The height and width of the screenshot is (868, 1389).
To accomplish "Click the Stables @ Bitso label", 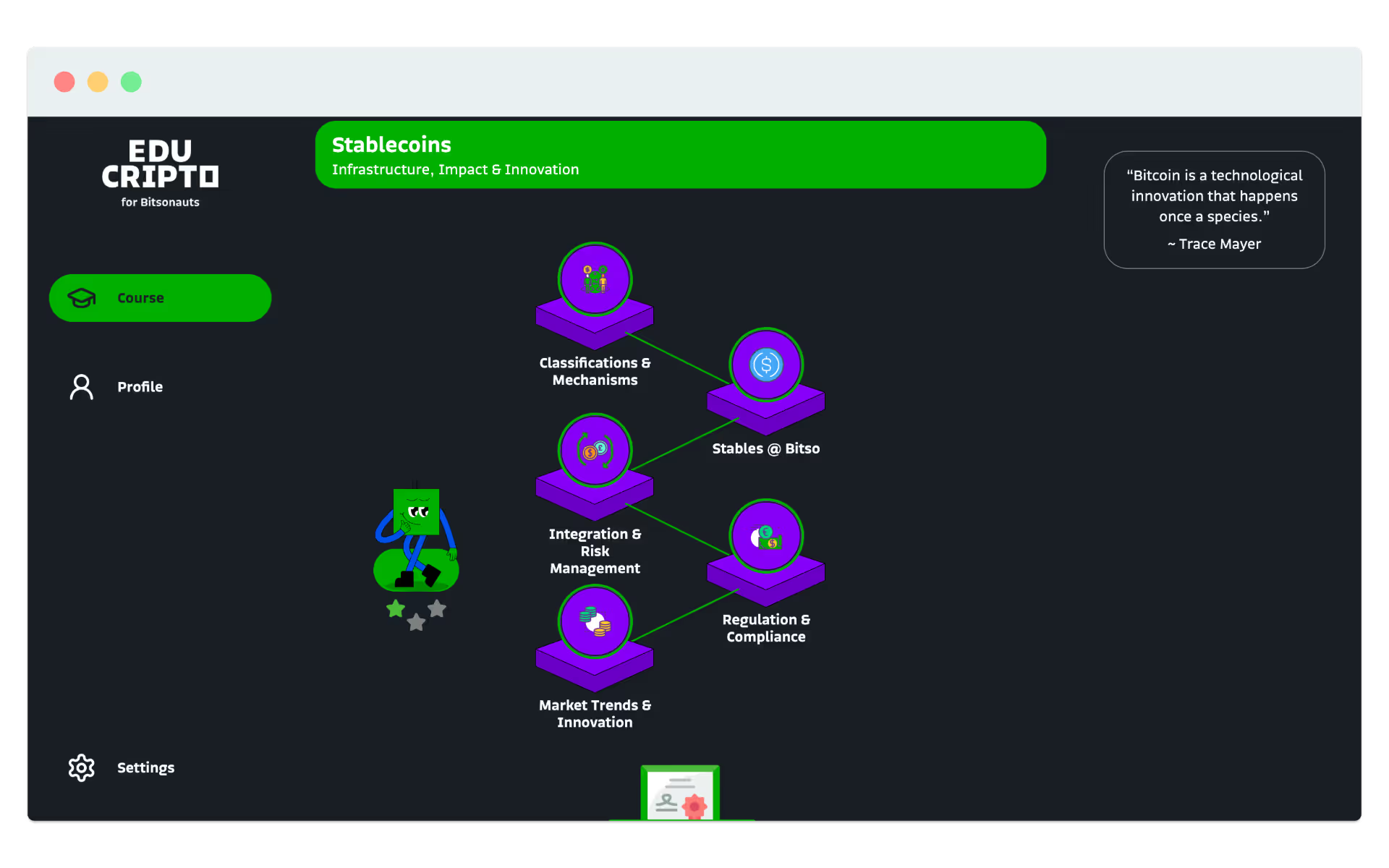I will tap(766, 448).
